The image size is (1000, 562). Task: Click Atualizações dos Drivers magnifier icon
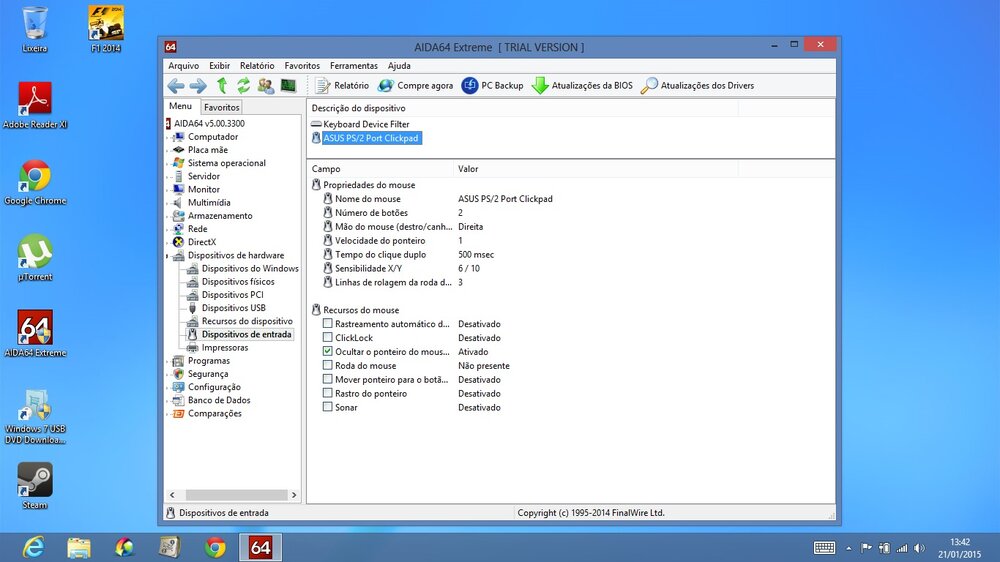(x=650, y=86)
